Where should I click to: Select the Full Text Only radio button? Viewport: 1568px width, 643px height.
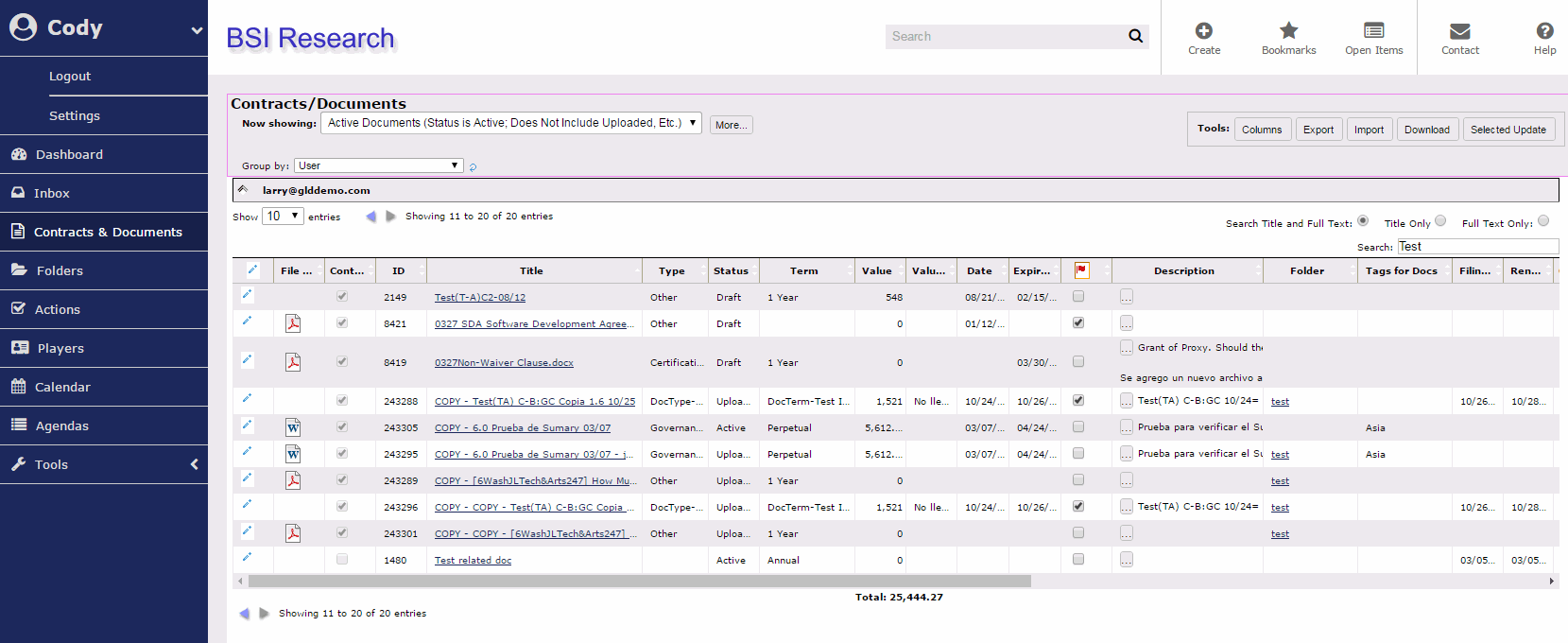pos(1543,221)
